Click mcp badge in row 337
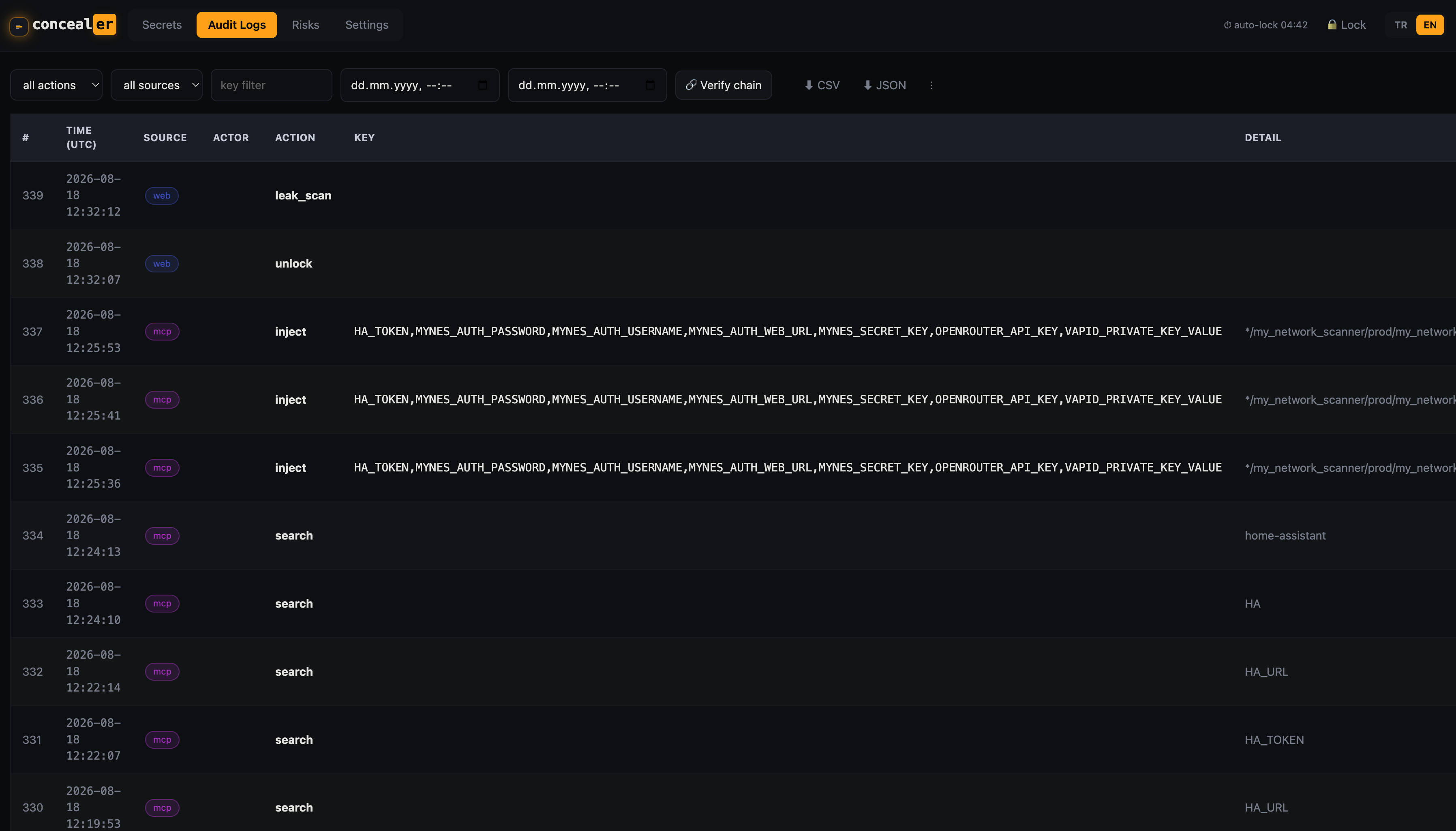 (x=162, y=332)
